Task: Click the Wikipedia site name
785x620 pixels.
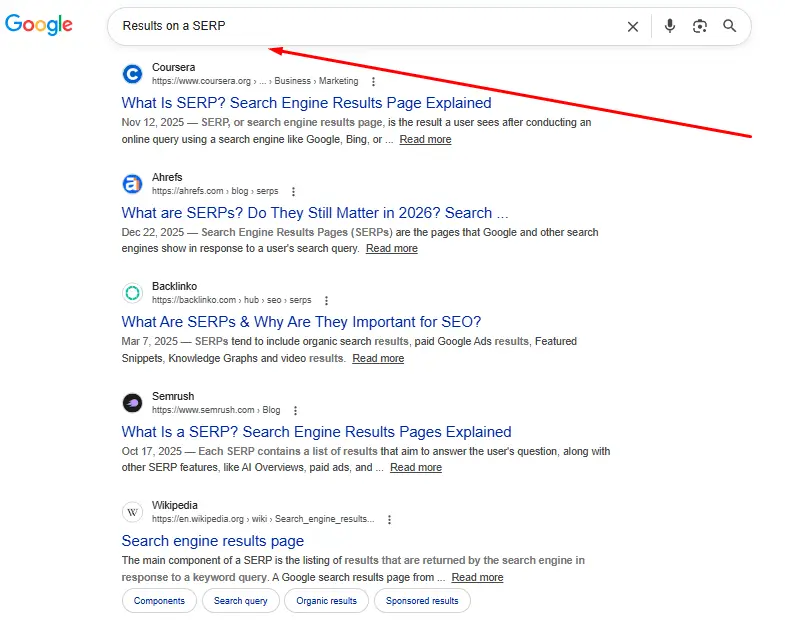Action: tap(175, 505)
